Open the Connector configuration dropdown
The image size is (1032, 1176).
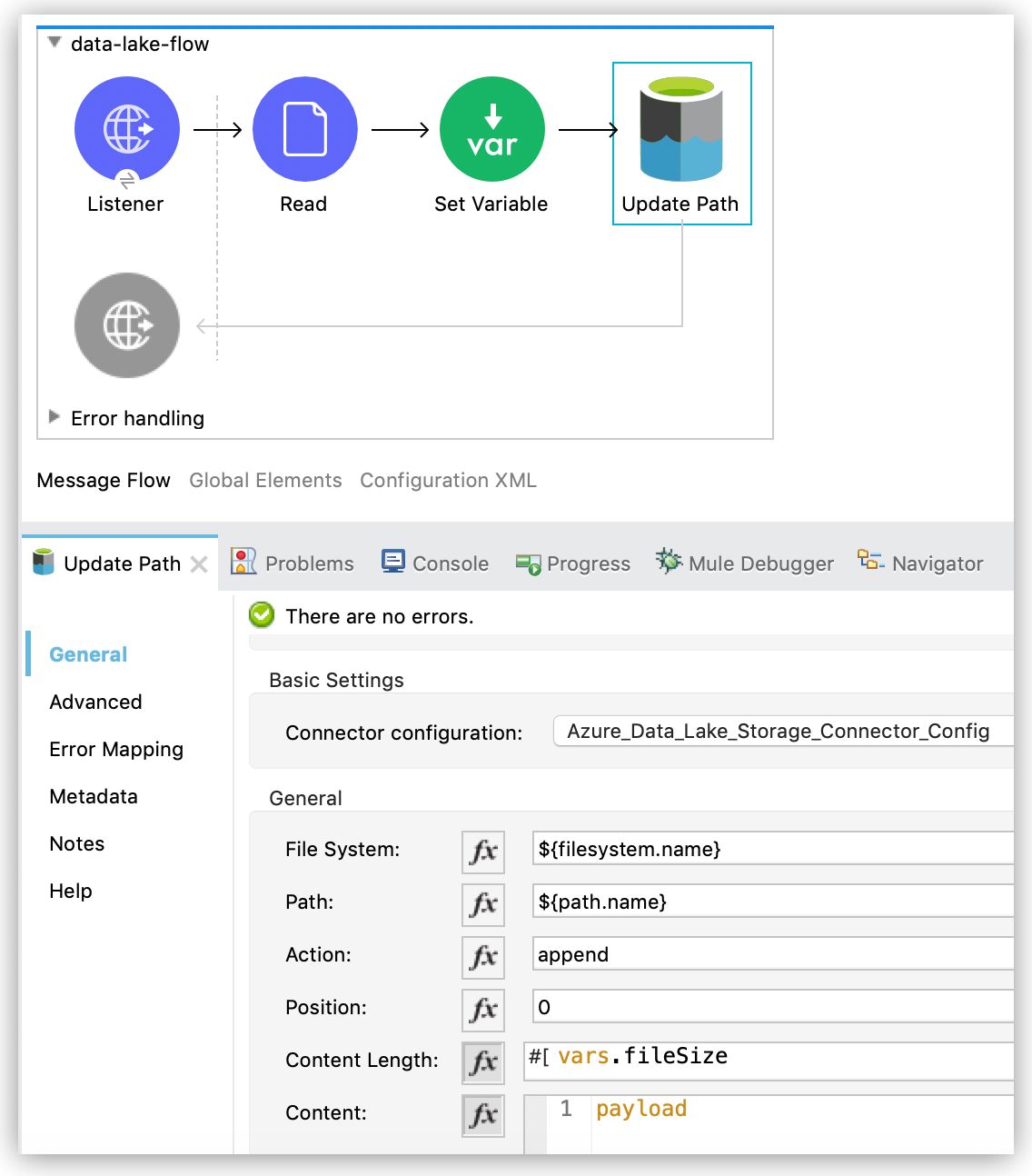point(781,732)
